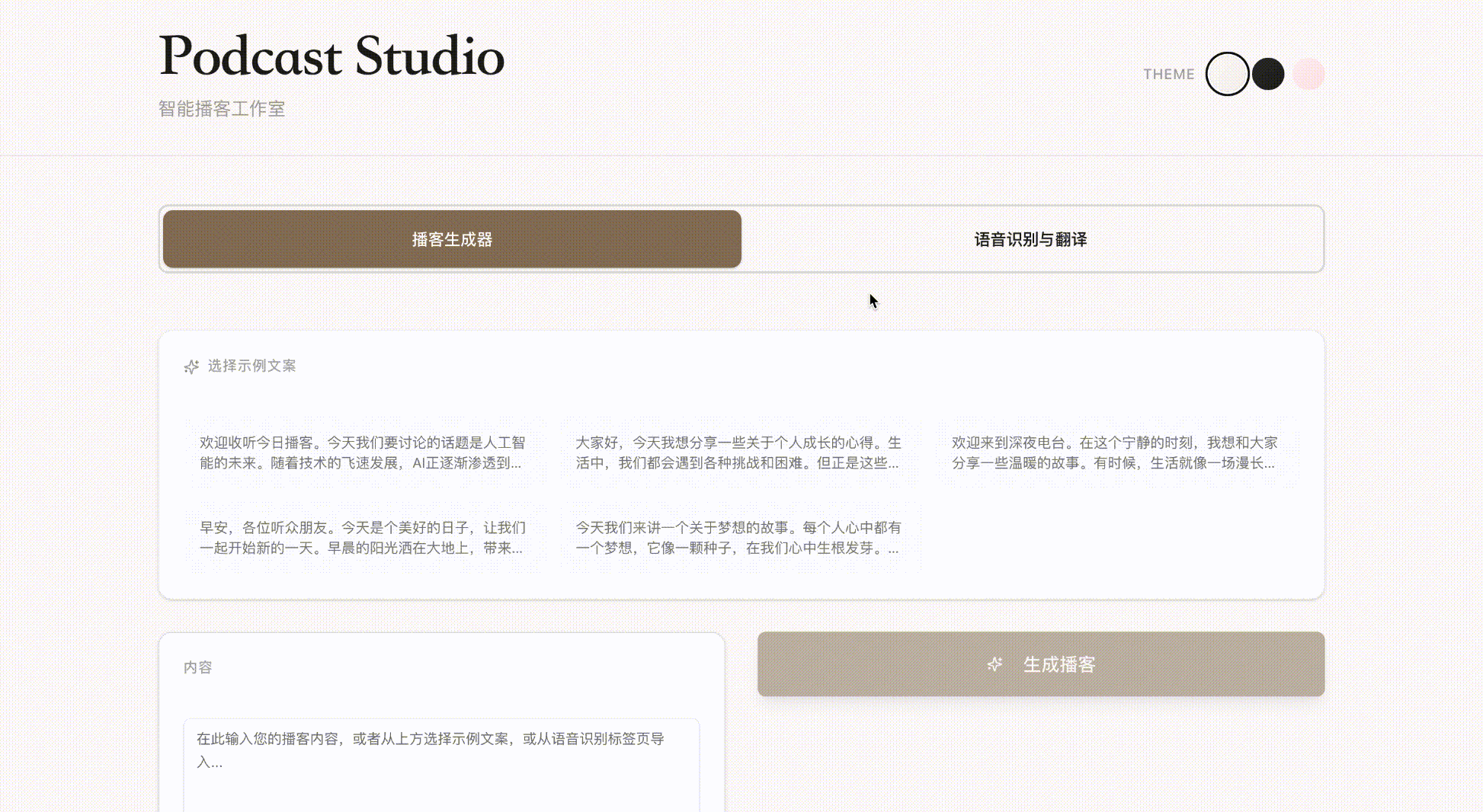Click the THEME label
Viewport: 1483px width, 812px height.
1168,75
